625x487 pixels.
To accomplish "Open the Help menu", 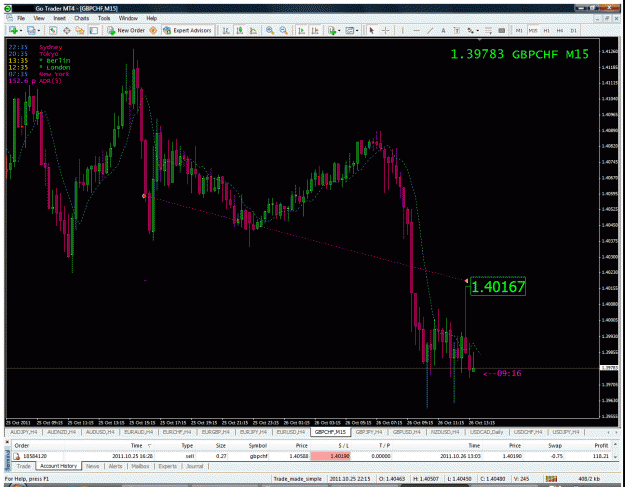I will (151, 18).
